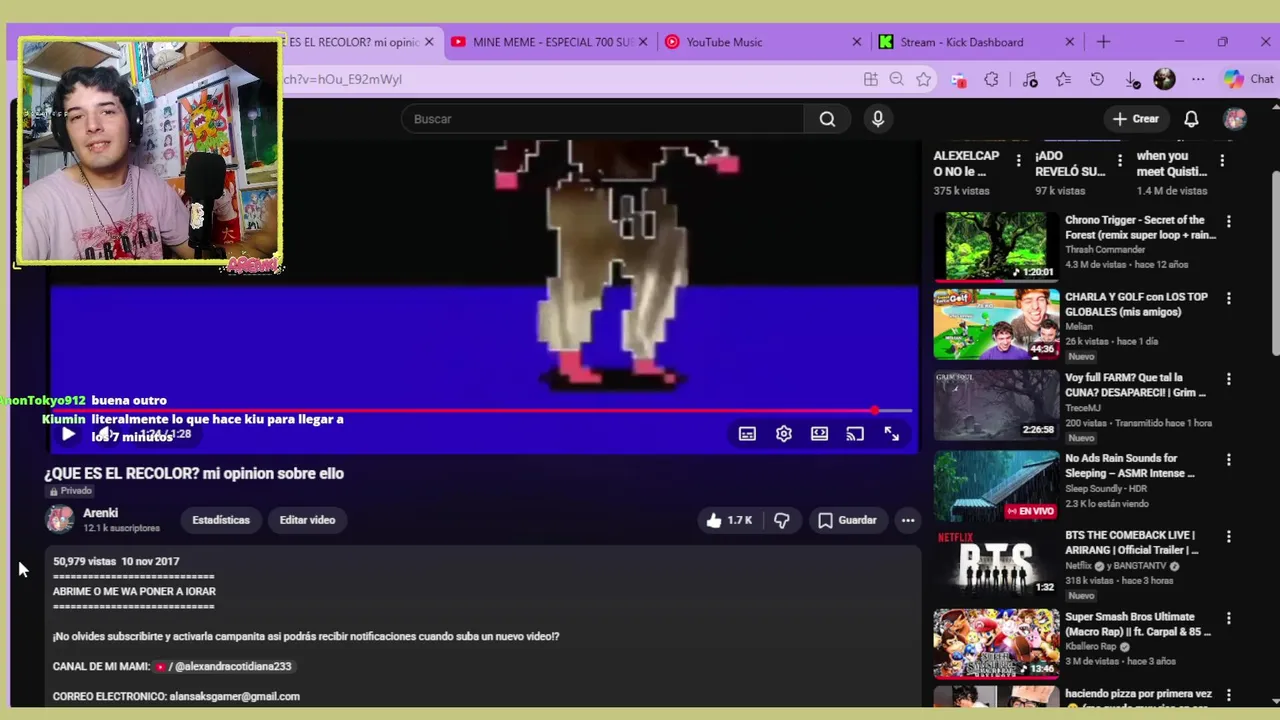
Task: Like the video with 1.7 K likes
Action: tap(728, 520)
